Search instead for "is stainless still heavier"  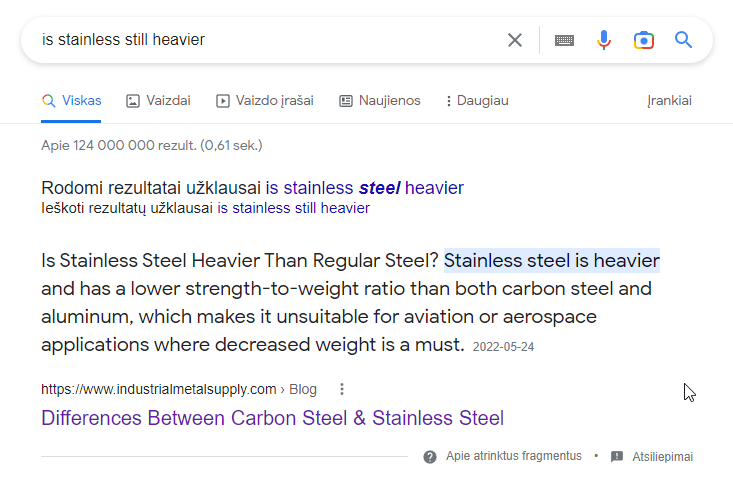tap(293, 208)
